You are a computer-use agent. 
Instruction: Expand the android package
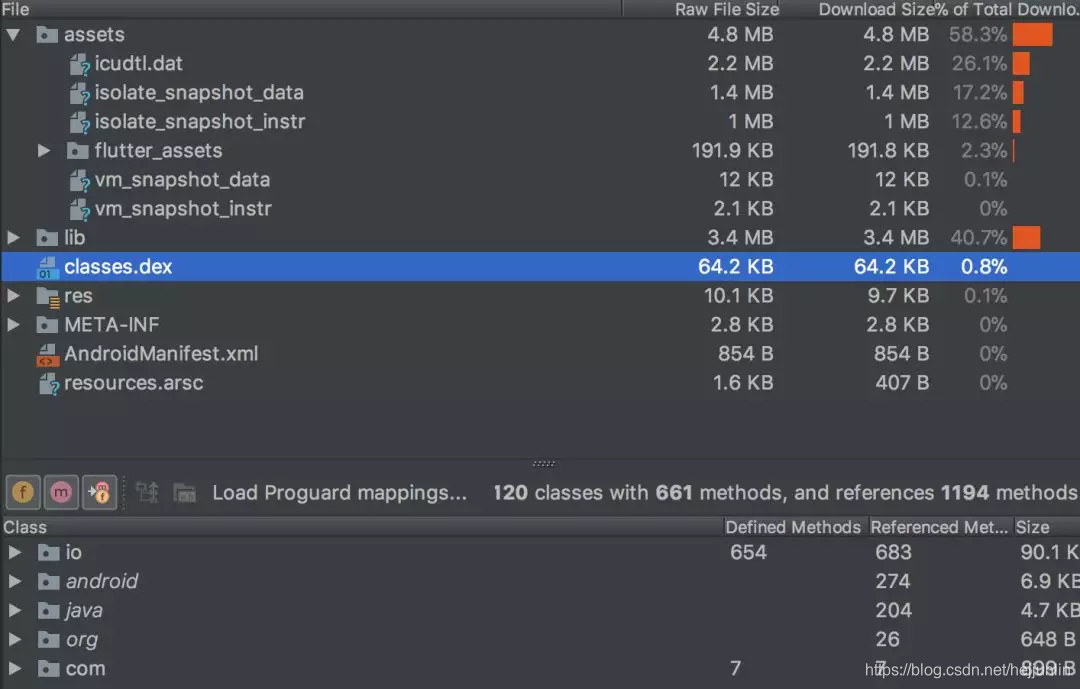pyautogui.click(x=14, y=582)
